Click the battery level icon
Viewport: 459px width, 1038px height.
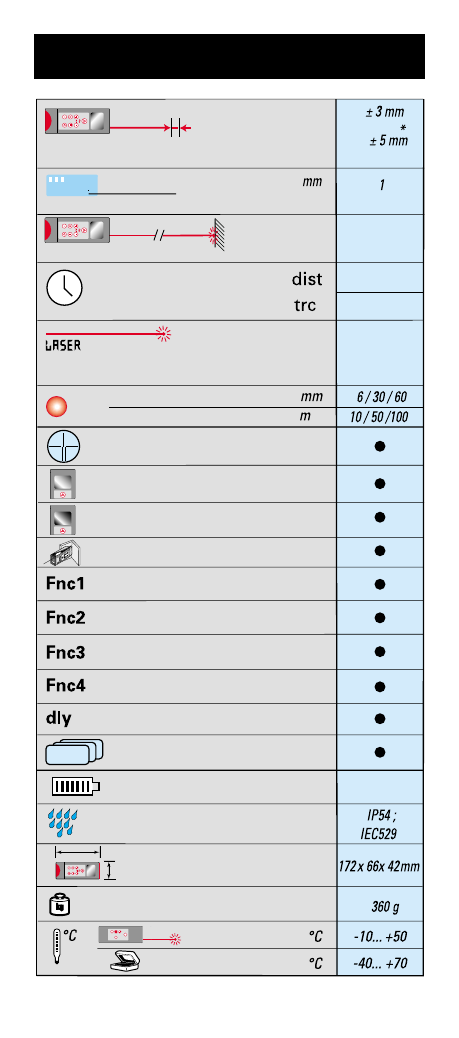click(x=76, y=786)
